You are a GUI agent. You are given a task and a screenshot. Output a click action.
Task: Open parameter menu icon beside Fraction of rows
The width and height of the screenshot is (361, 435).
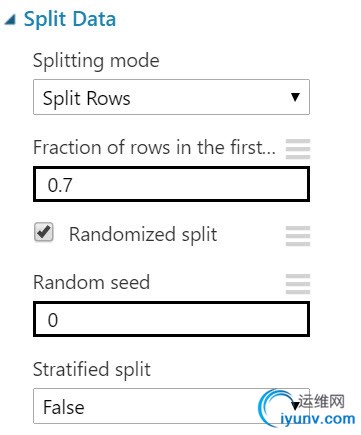tap(298, 149)
